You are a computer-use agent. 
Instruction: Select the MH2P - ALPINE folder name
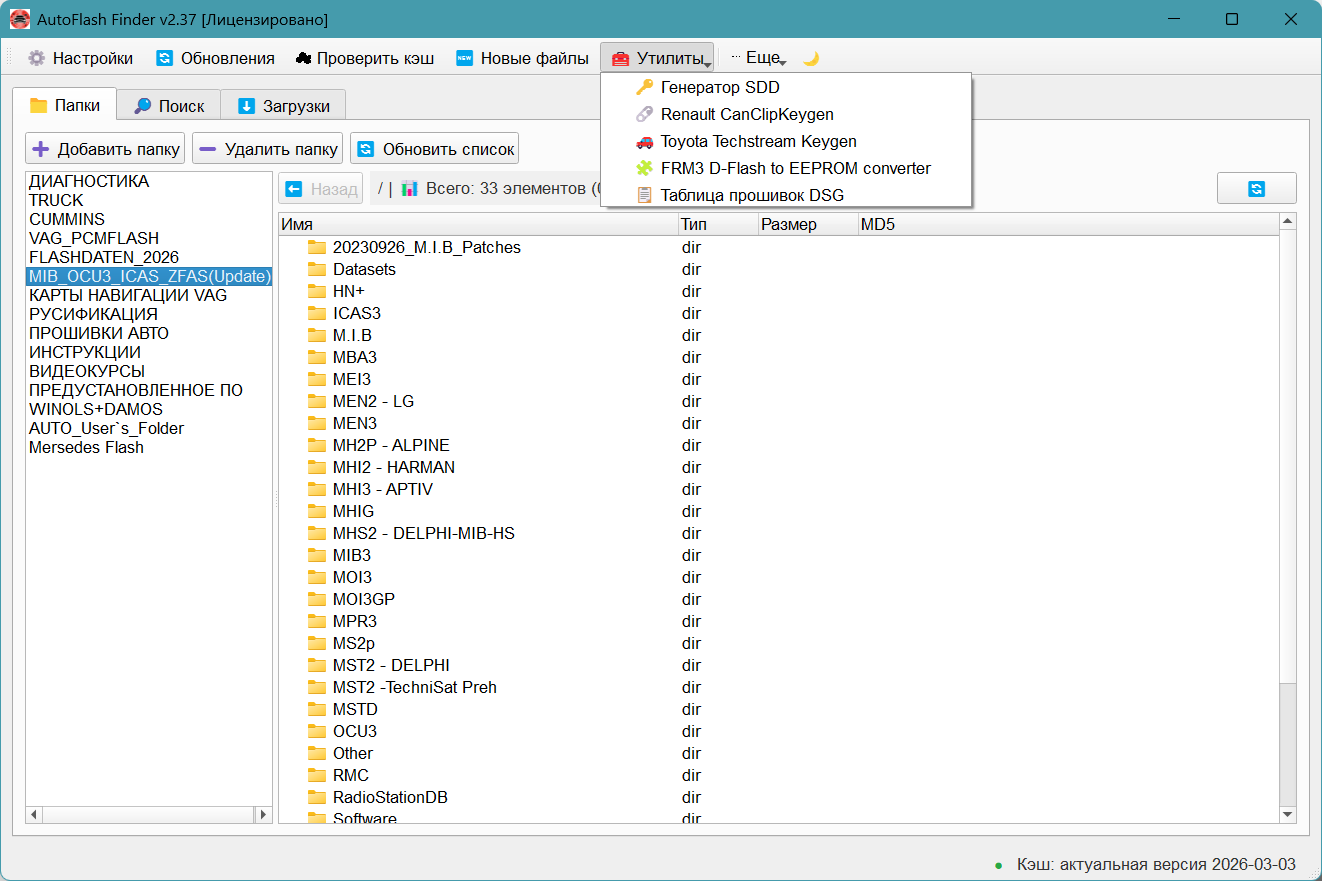(391, 445)
